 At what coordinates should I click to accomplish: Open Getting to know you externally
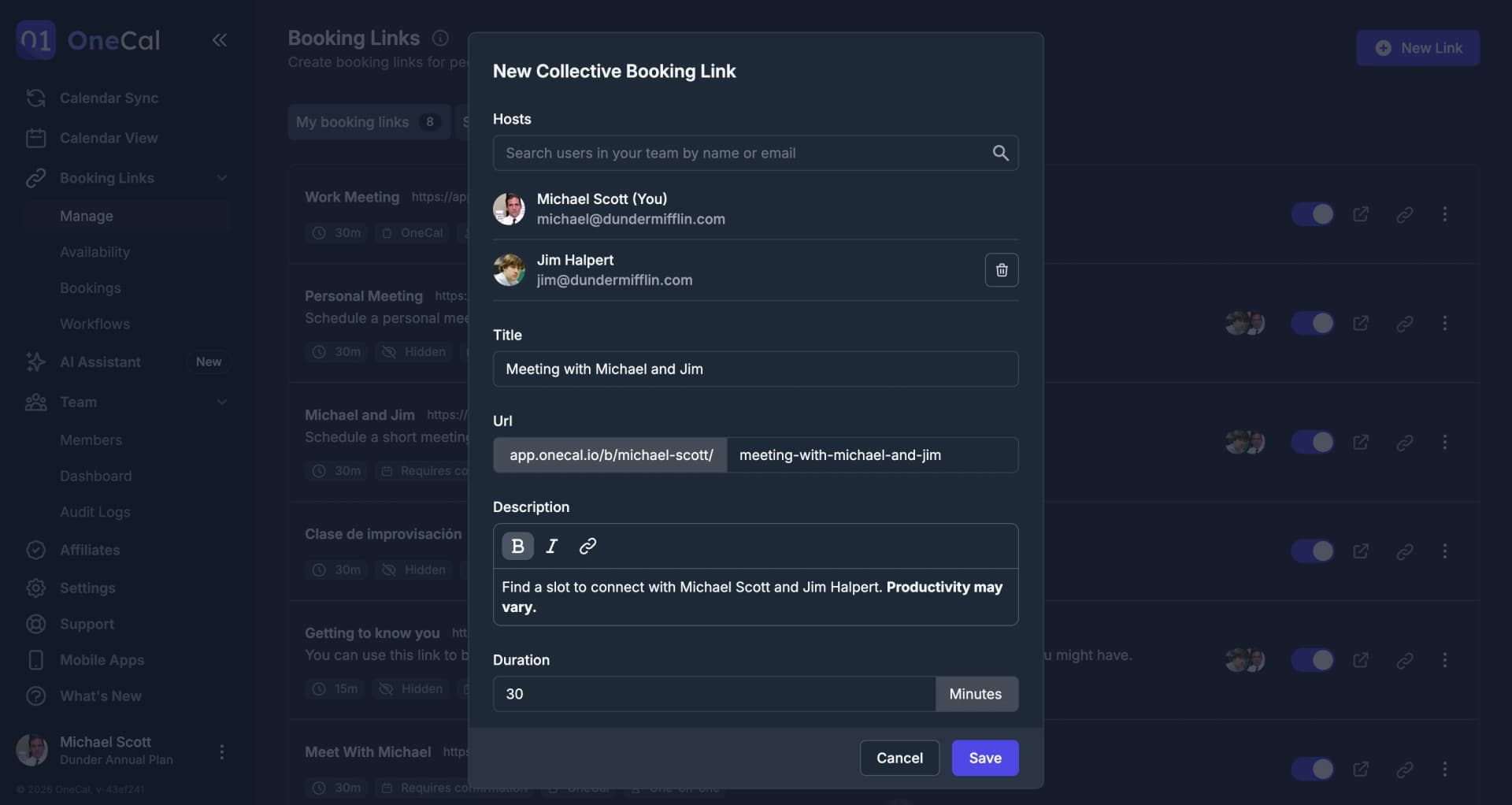(x=1361, y=660)
